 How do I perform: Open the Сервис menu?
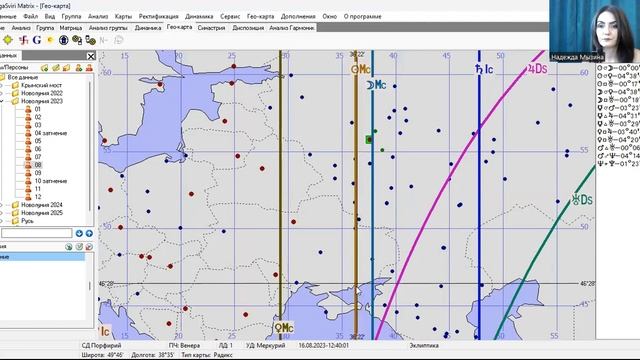pyautogui.click(x=230, y=16)
